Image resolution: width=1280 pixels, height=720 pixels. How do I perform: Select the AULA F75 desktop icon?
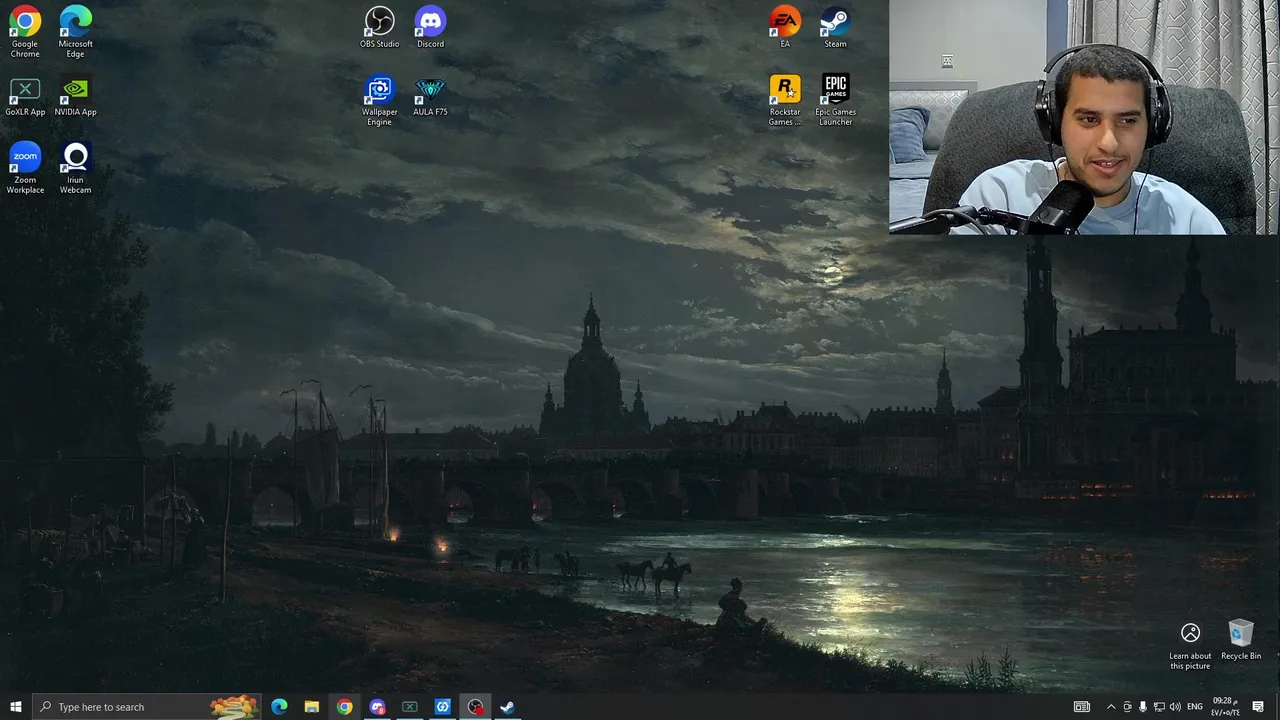[x=430, y=97]
